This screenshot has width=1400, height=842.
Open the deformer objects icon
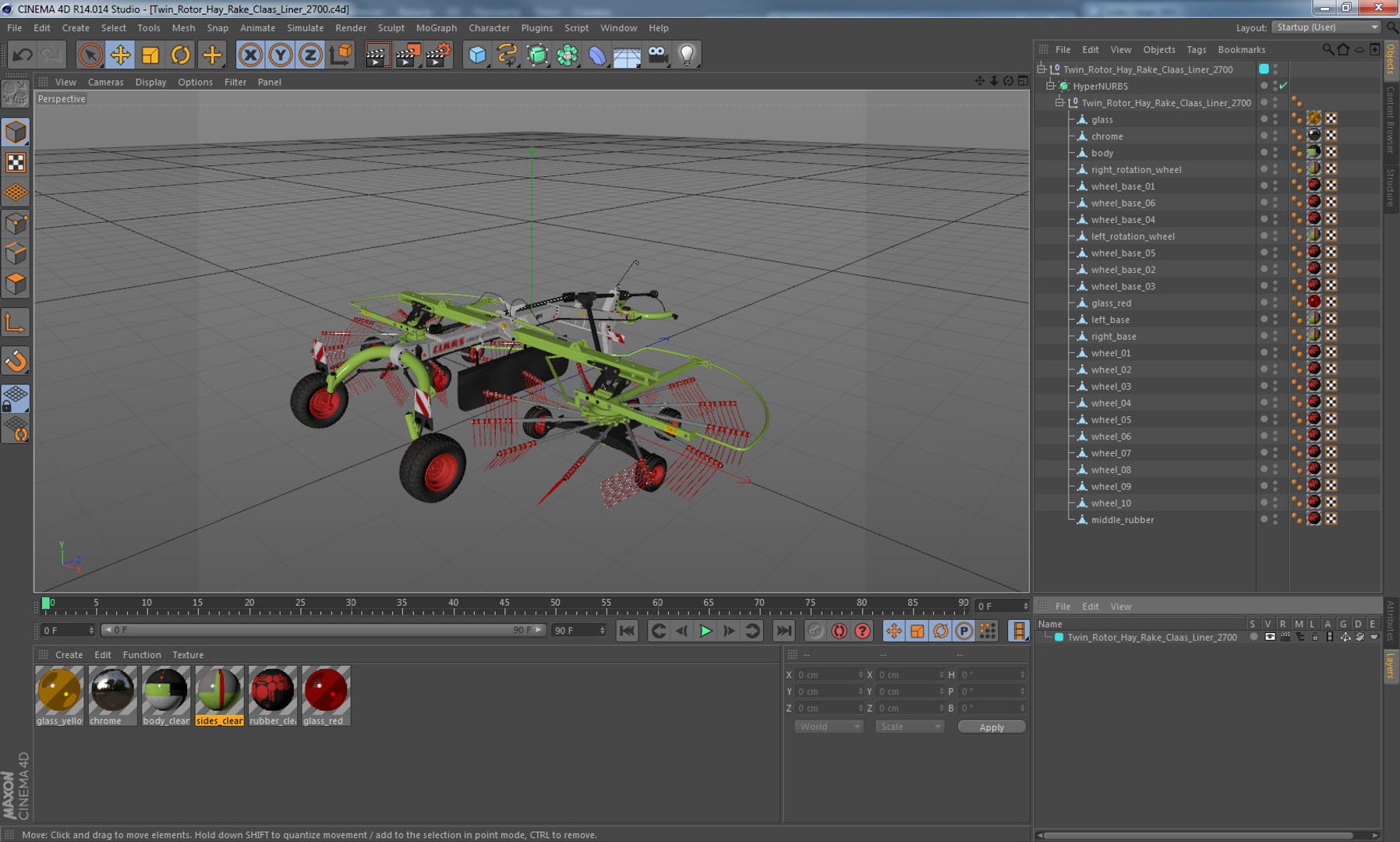[597, 55]
